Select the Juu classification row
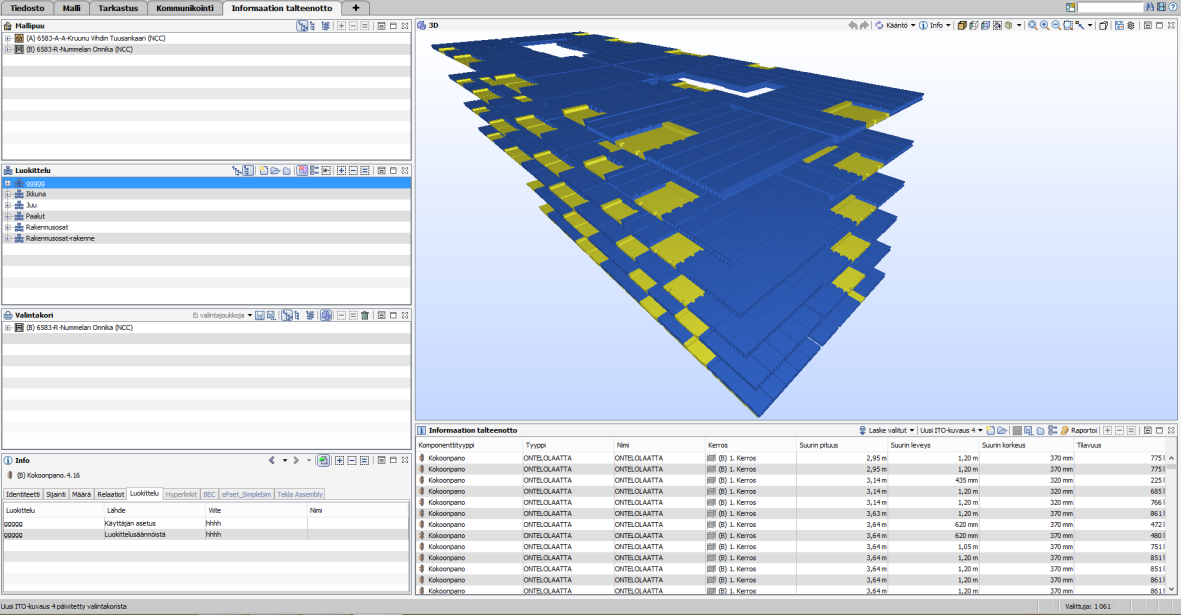This screenshot has width=1181, height=615. [206, 205]
